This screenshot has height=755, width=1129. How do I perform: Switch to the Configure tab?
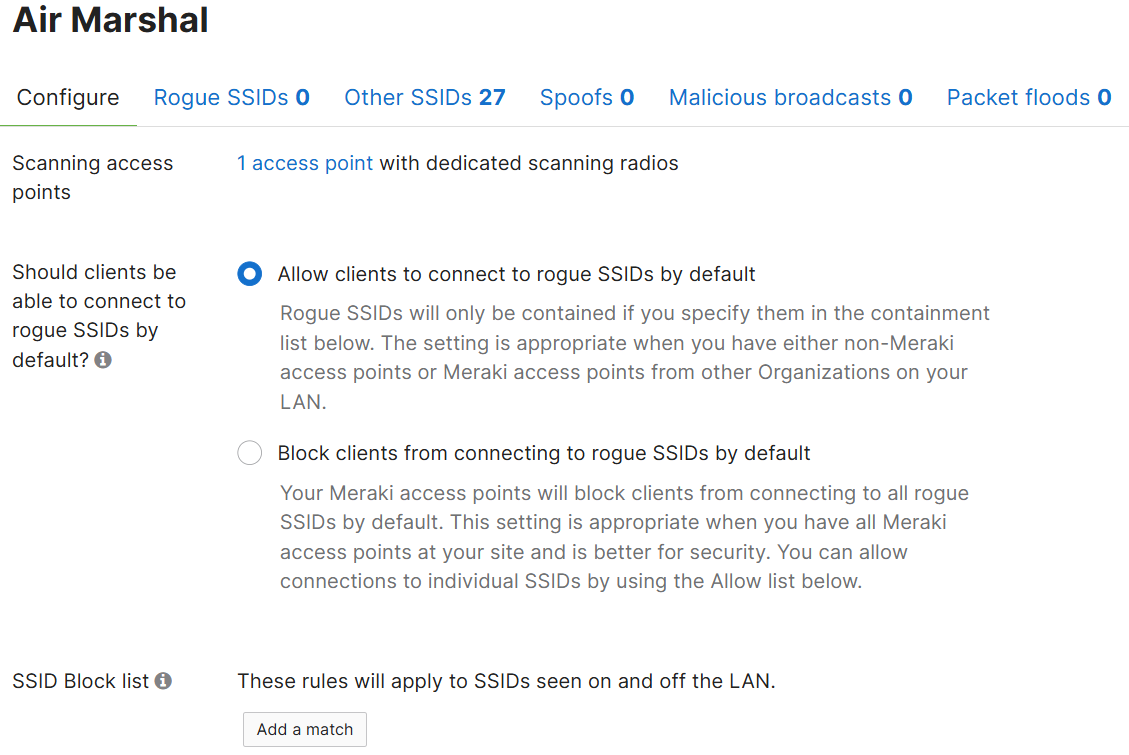coord(68,98)
